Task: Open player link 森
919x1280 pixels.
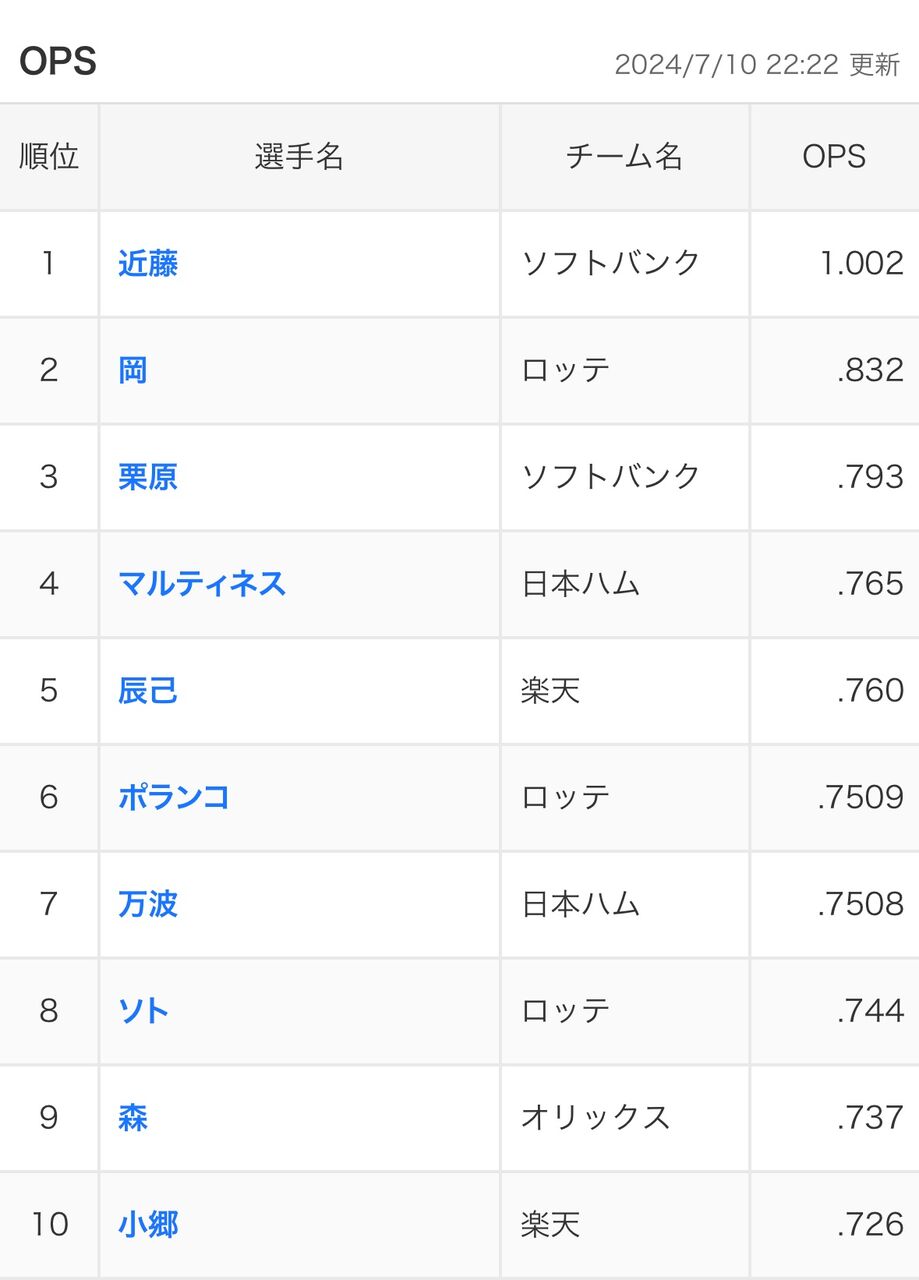Action: pyautogui.click(x=133, y=1118)
